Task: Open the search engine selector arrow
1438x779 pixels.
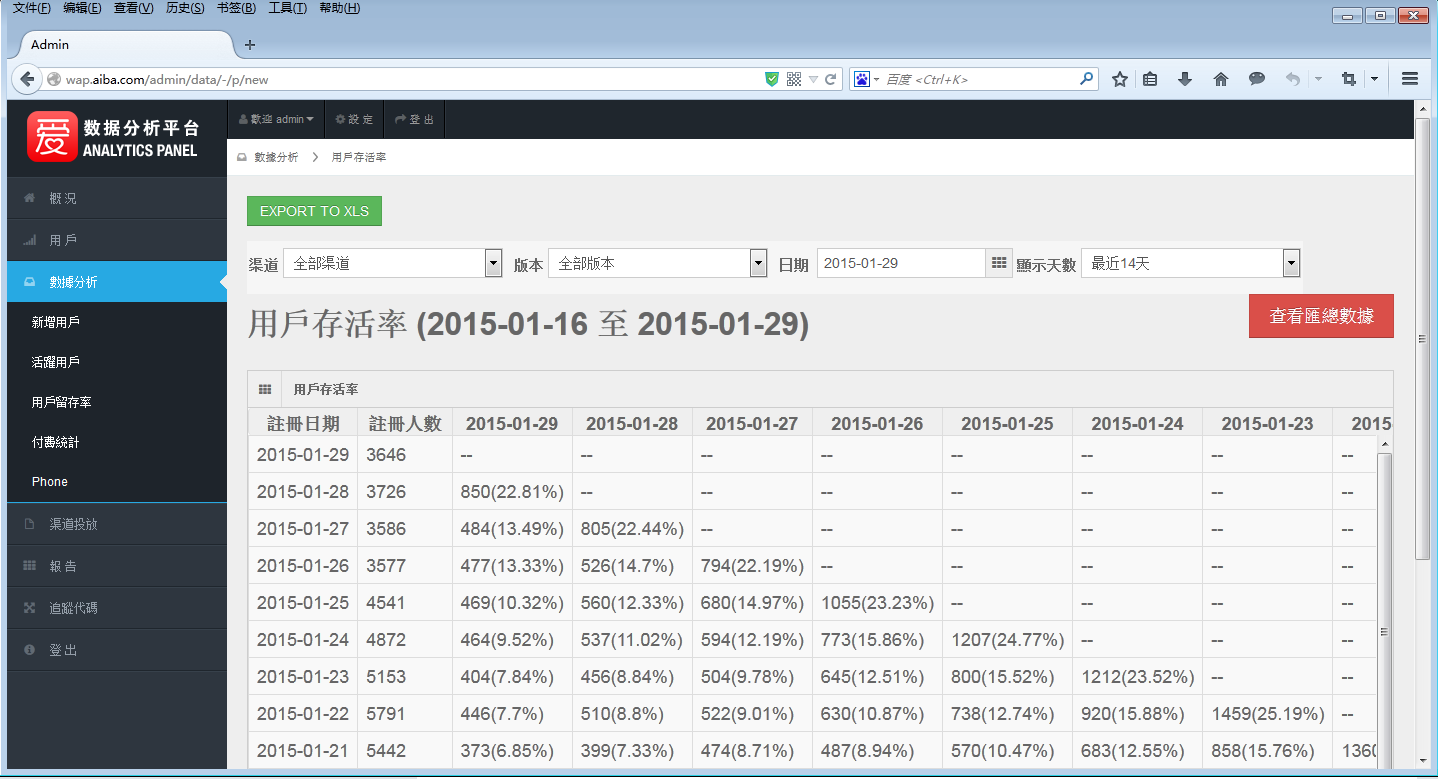Action: [877, 79]
